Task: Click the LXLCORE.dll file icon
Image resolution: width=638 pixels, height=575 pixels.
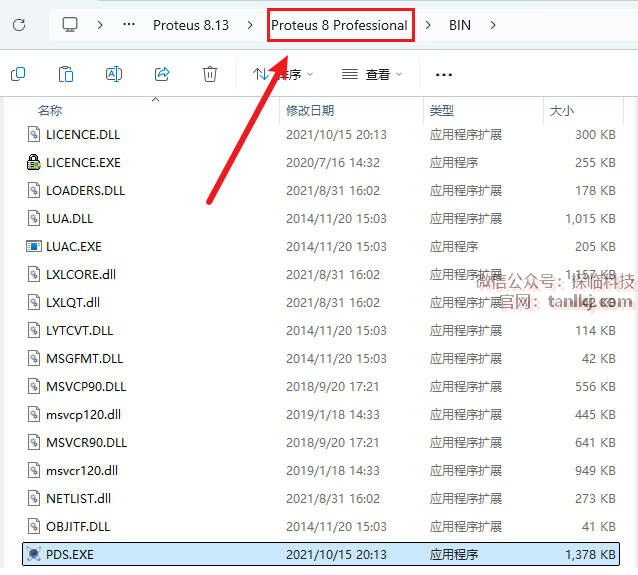Action: (x=34, y=274)
